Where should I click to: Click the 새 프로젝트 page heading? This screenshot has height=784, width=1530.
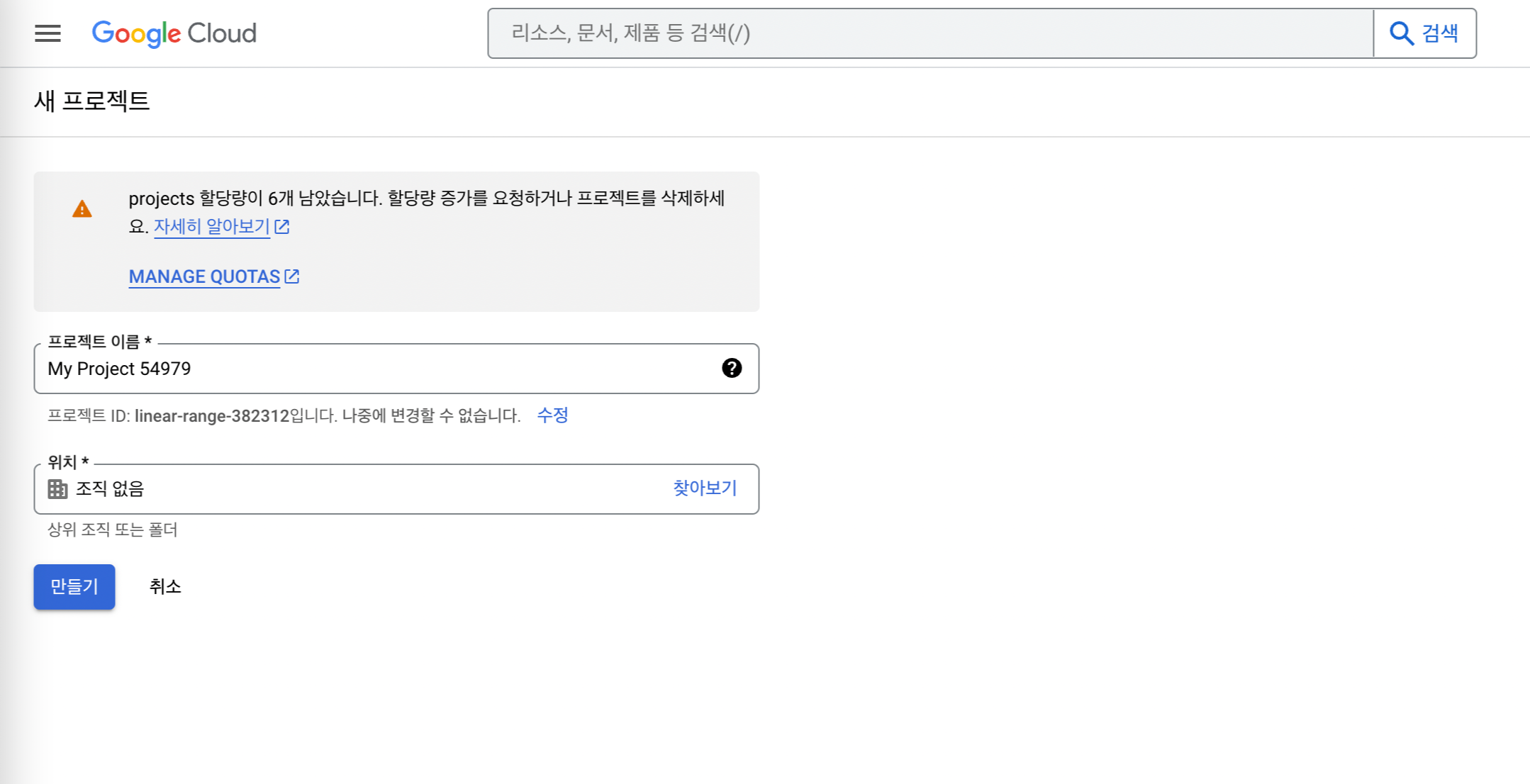(92, 101)
